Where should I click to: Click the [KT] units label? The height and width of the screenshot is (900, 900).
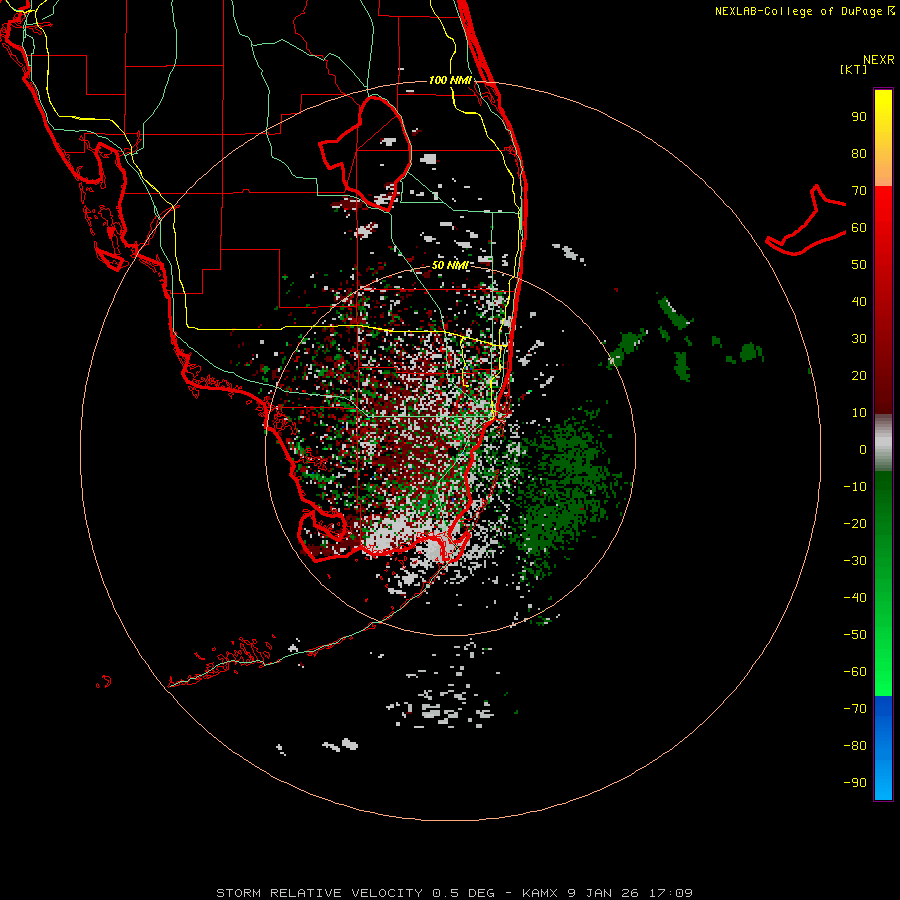(854, 69)
